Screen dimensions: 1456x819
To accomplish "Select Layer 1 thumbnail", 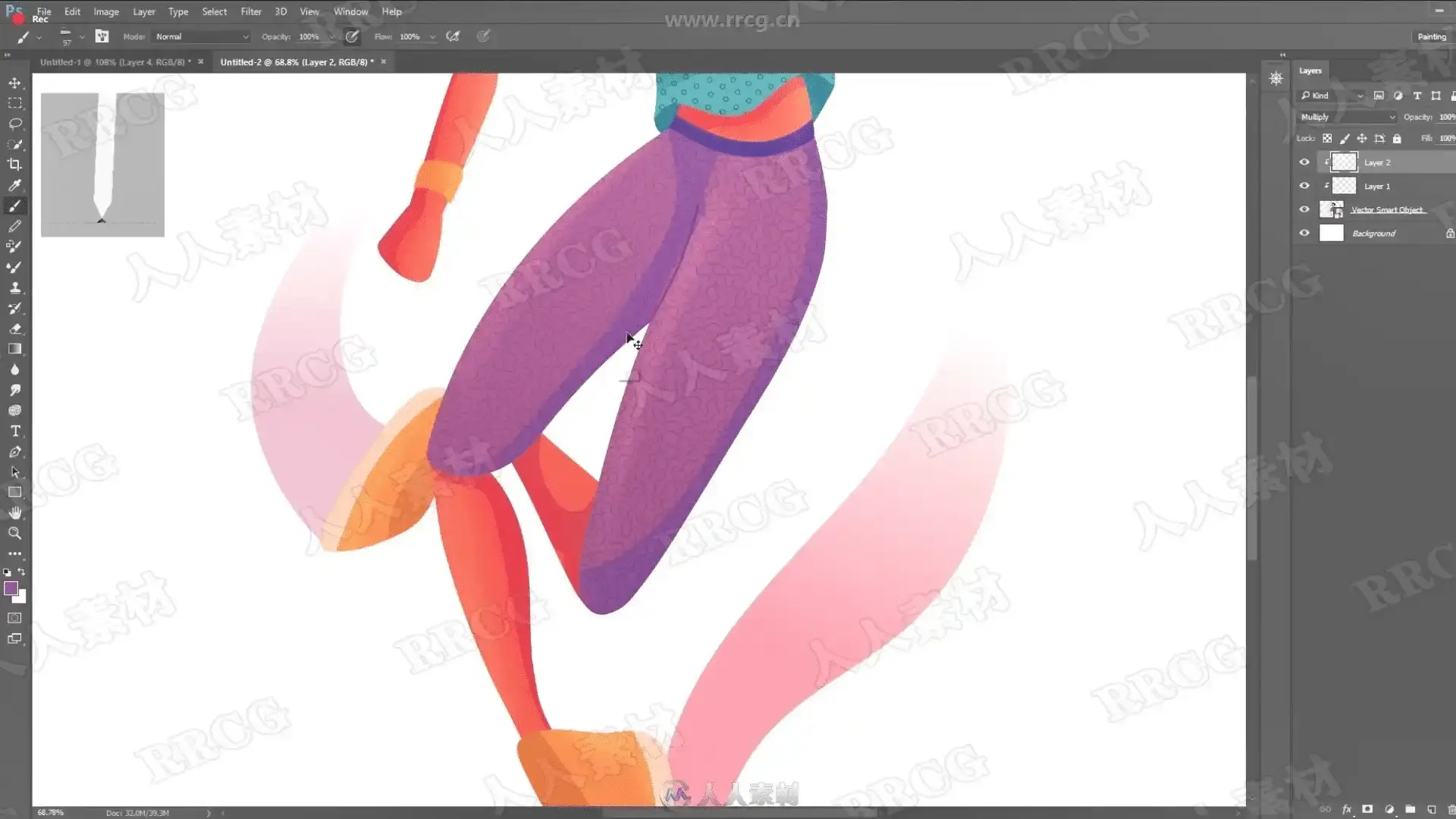I will point(1344,186).
